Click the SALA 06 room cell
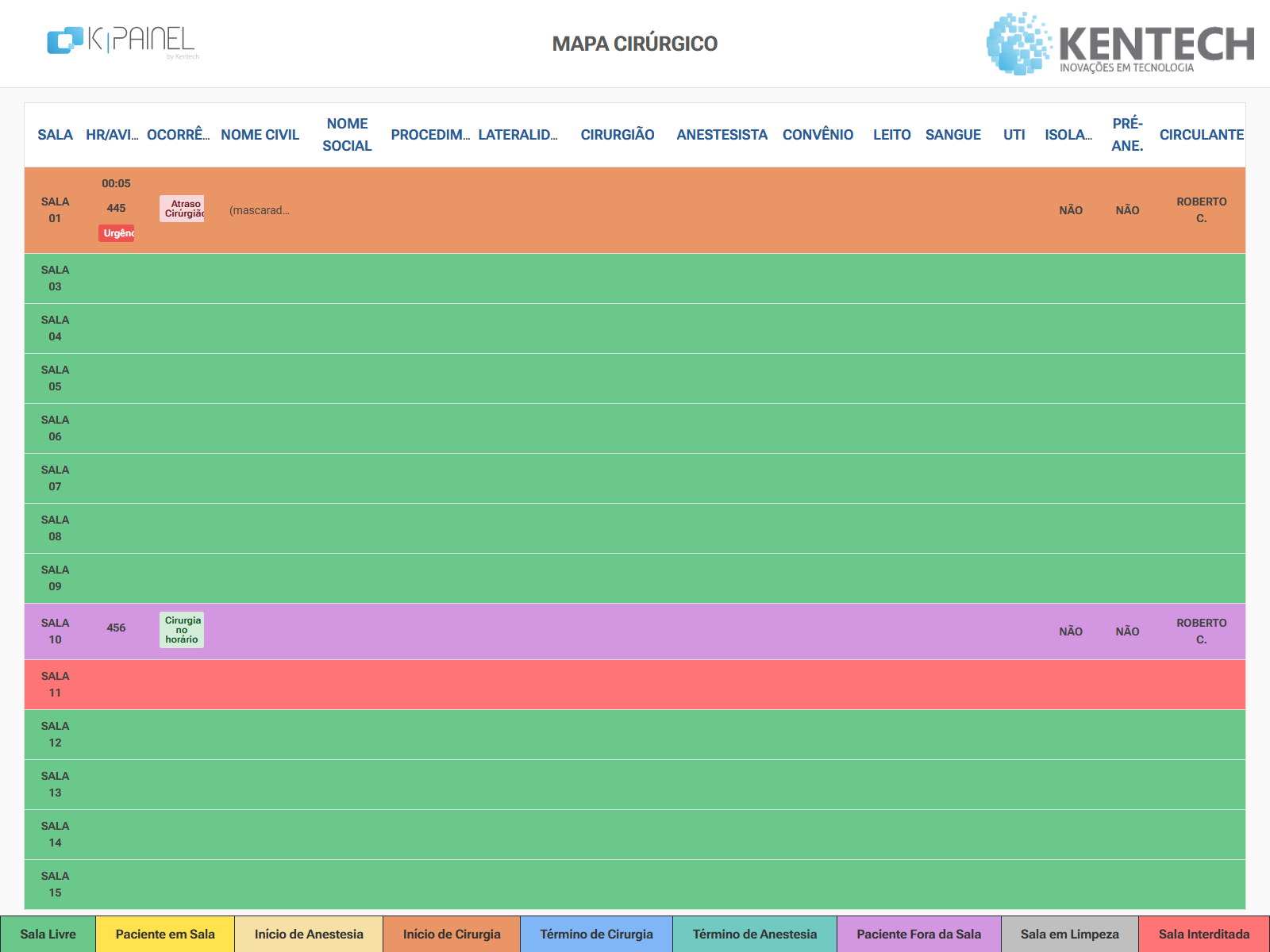The image size is (1270, 952). 55,428
